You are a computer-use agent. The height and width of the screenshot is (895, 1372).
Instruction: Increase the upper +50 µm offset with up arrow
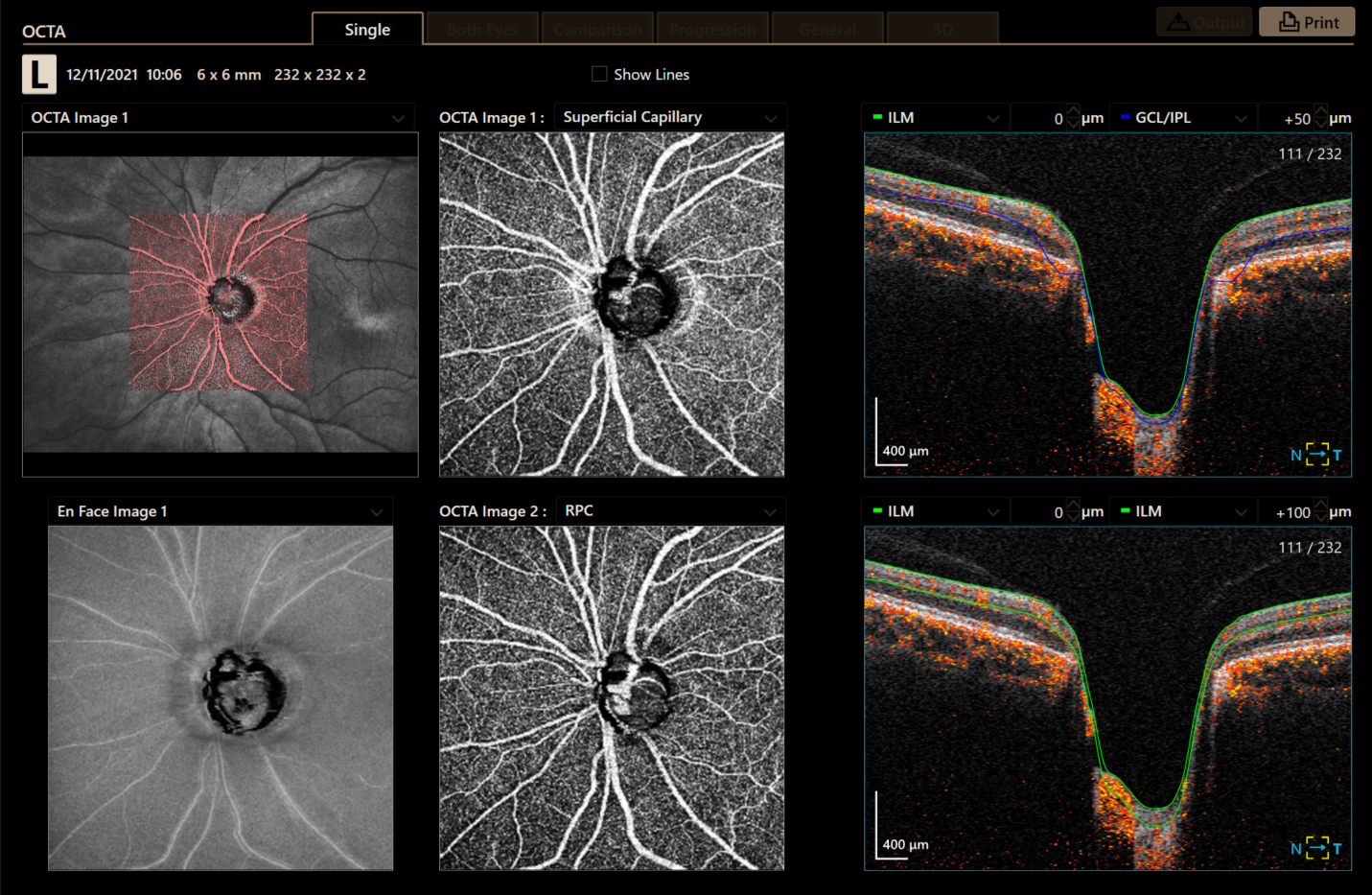pos(1320,111)
